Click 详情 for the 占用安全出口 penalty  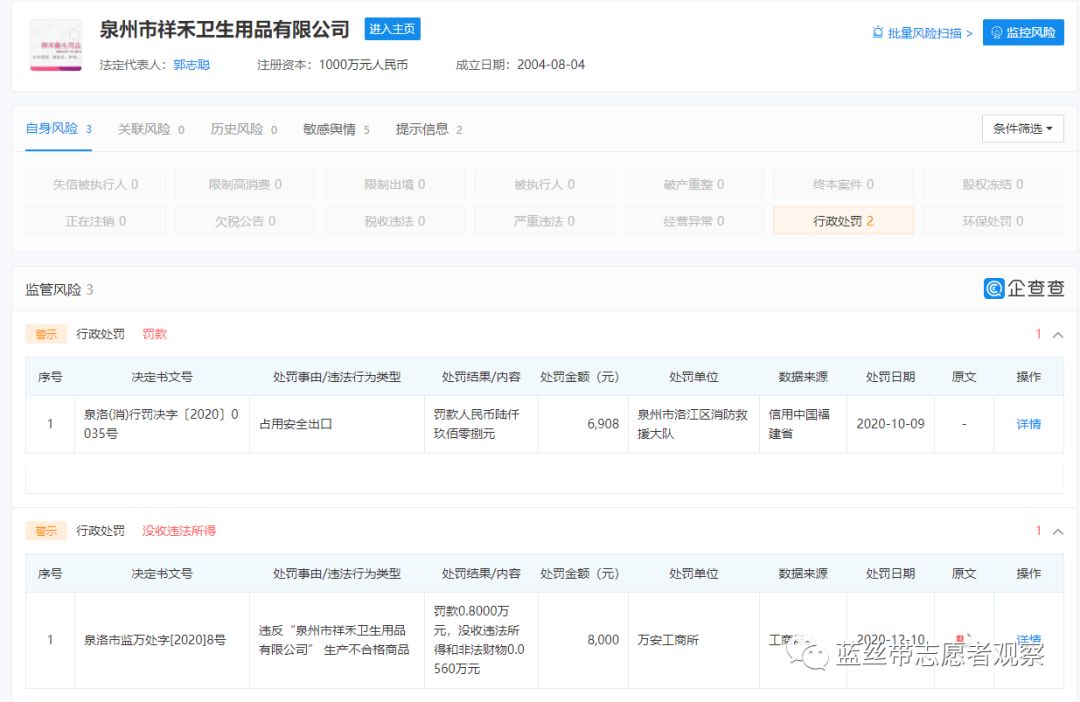point(1029,423)
